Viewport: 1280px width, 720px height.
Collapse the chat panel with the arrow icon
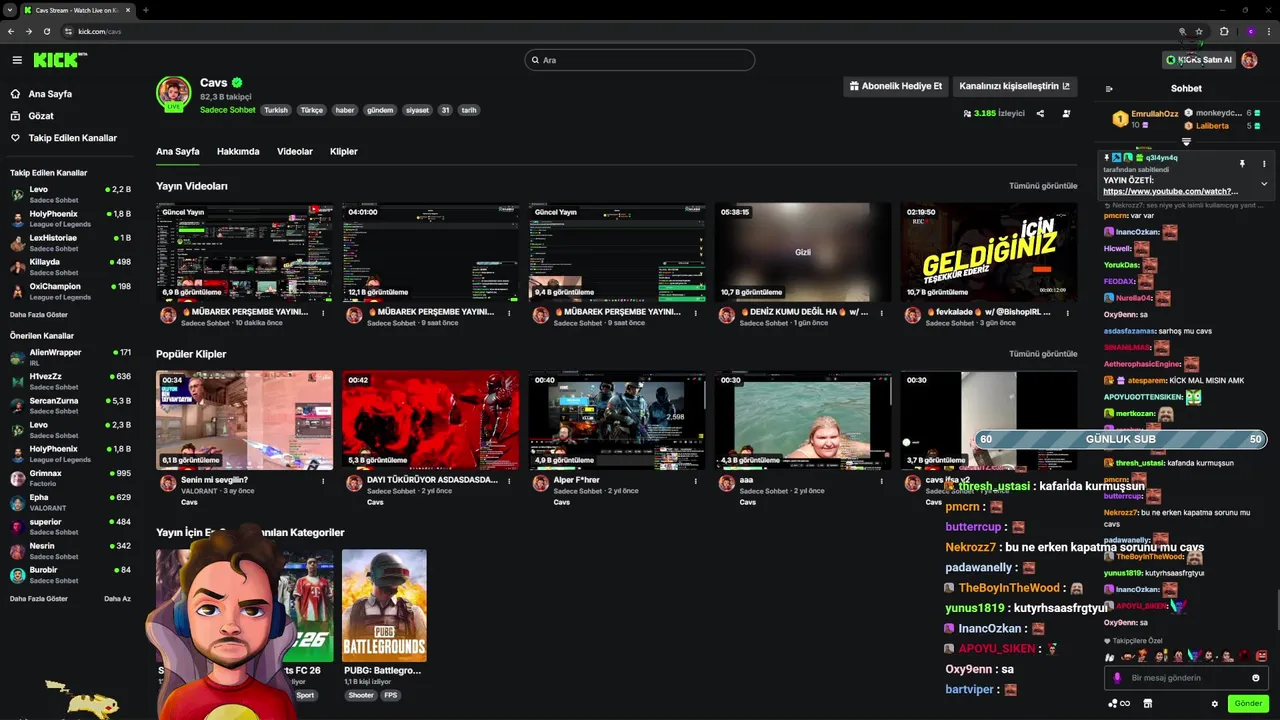(x=1109, y=89)
